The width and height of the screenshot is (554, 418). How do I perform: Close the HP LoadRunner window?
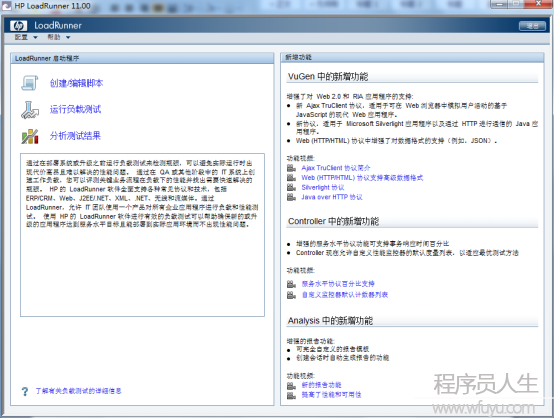(x=538, y=4)
